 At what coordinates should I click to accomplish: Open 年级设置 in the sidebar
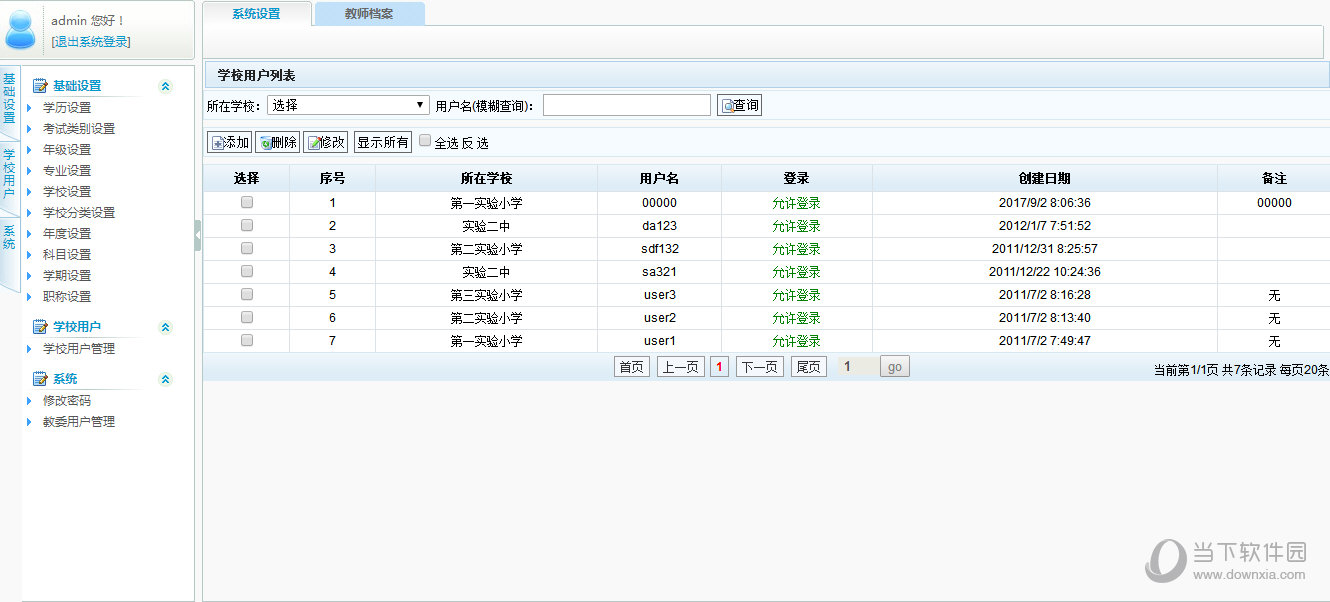(67, 150)
